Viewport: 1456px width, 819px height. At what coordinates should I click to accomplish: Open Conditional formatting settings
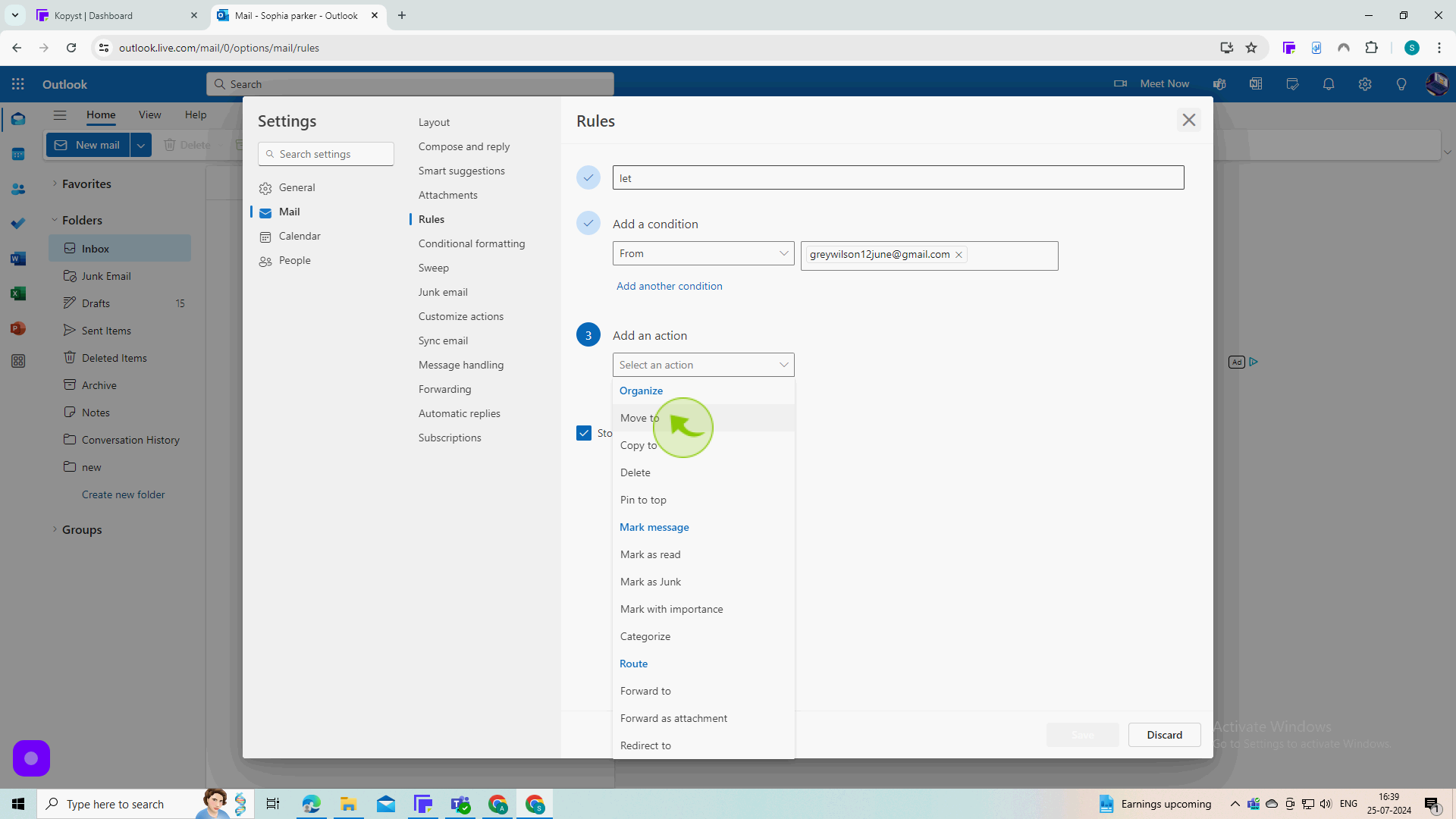(x=472, y=243)
